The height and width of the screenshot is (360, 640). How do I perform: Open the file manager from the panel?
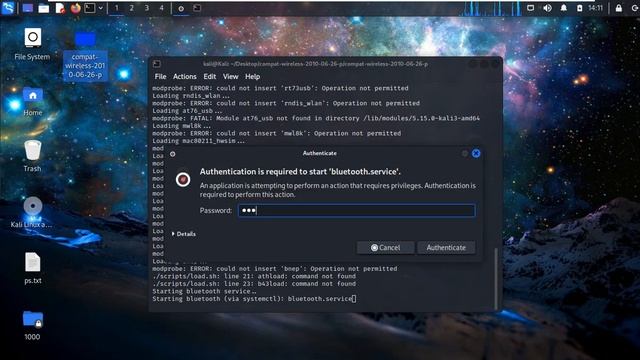pyautogui.click(x=44, y=8)
